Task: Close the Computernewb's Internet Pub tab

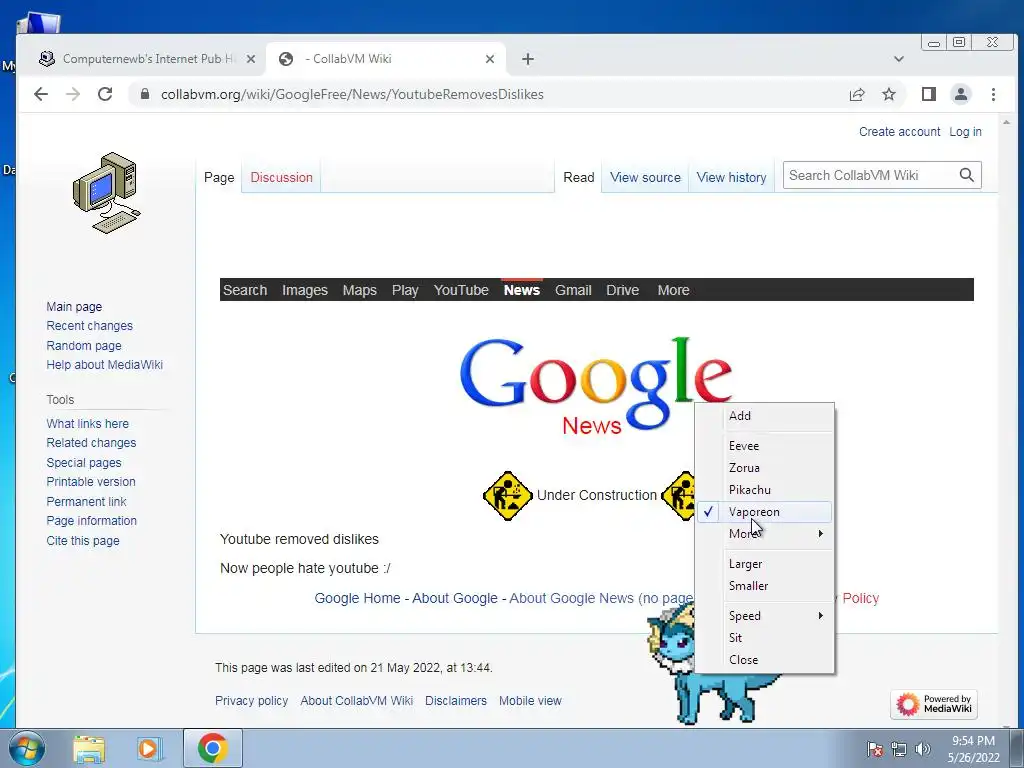Action: 251,59
